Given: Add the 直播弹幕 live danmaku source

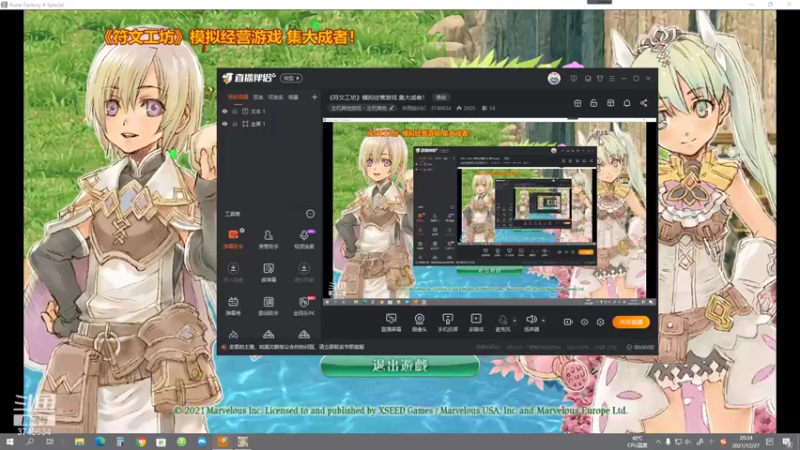Looking at the screenshot, I should (x=391, y=322).
